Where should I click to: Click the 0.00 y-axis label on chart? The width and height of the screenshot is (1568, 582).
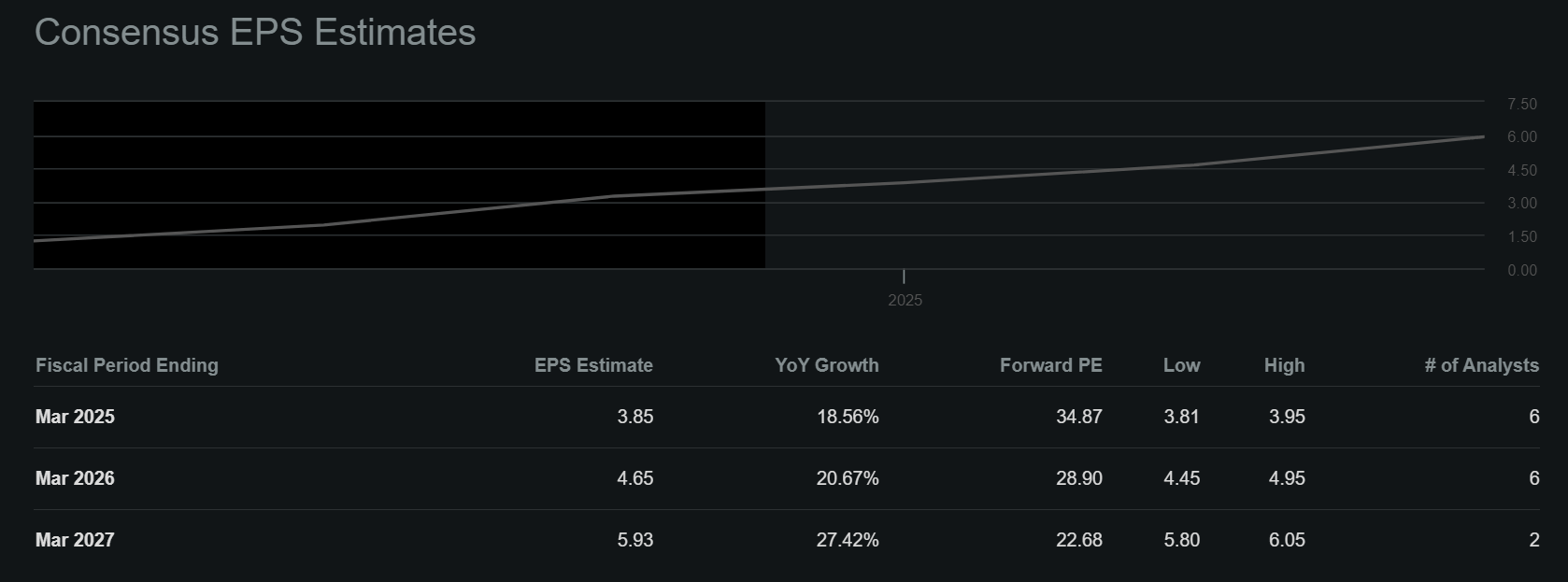tap(1521, 270)
